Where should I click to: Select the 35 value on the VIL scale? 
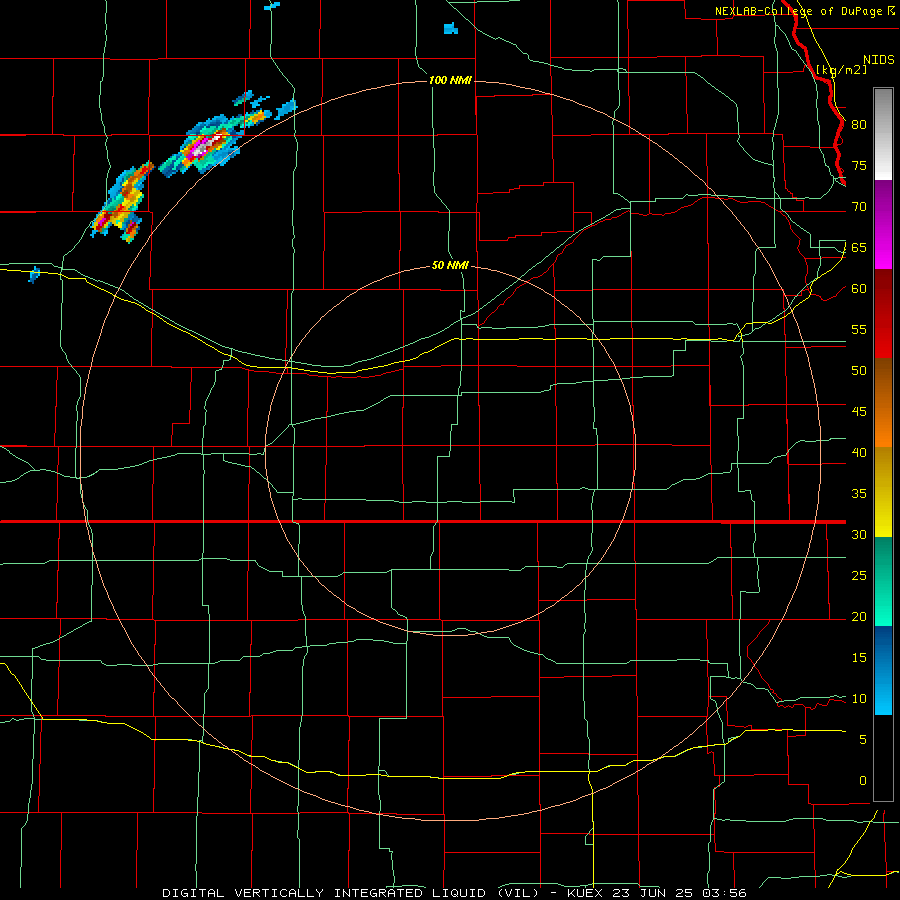tap(859, 494)
